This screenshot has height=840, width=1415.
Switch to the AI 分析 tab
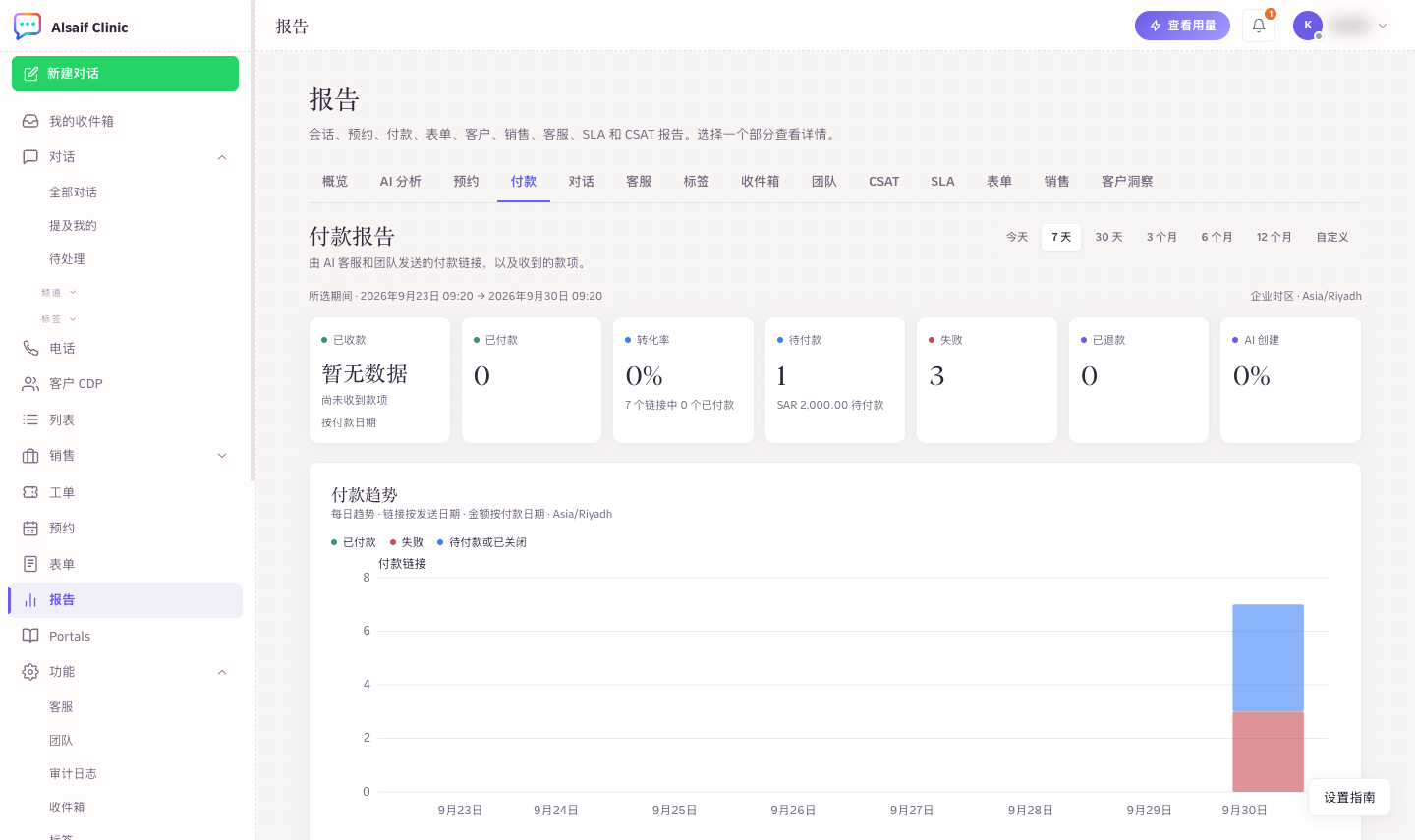(401, 182)
